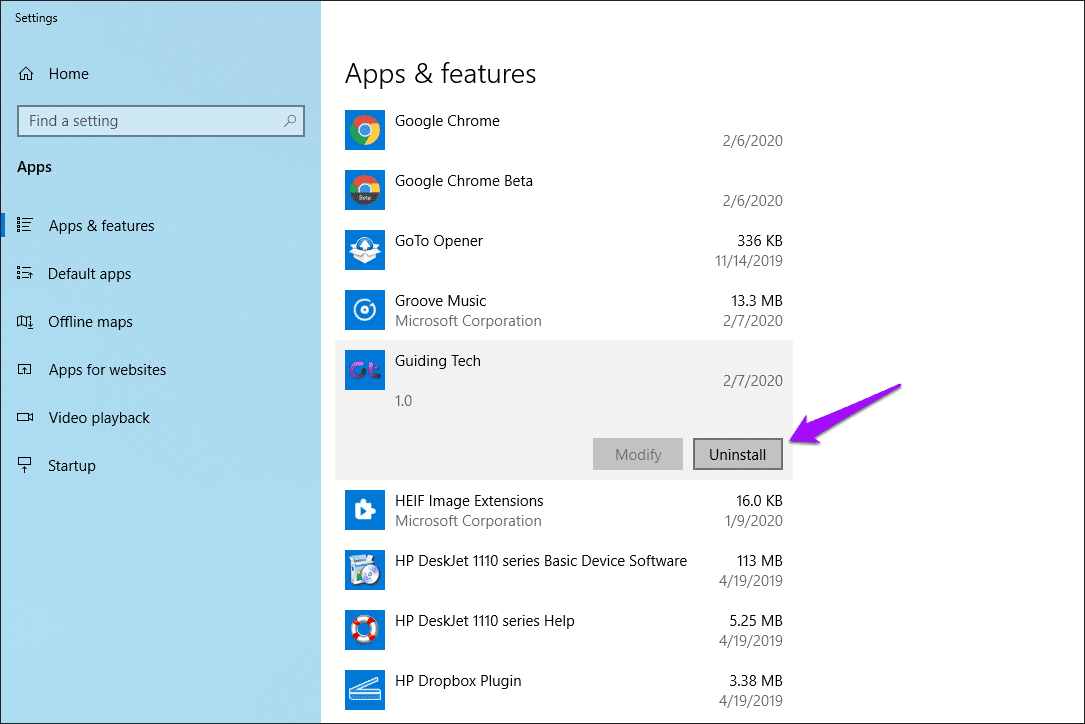The image size is (1085, 724).
Task: Click the Default apps sidebar icon
Action: click(25, 273)
